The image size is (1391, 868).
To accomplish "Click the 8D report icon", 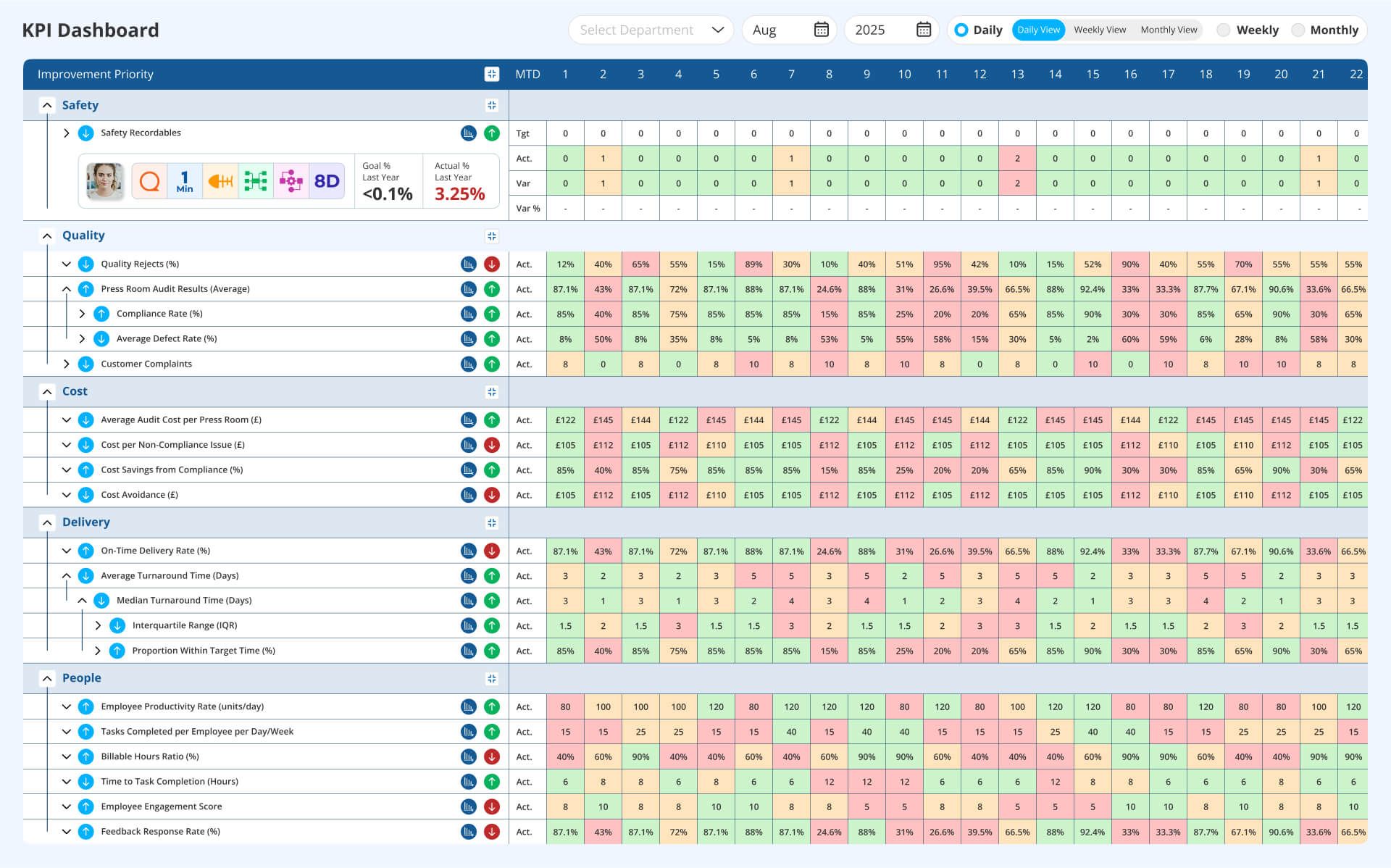I will pos(327,181).
